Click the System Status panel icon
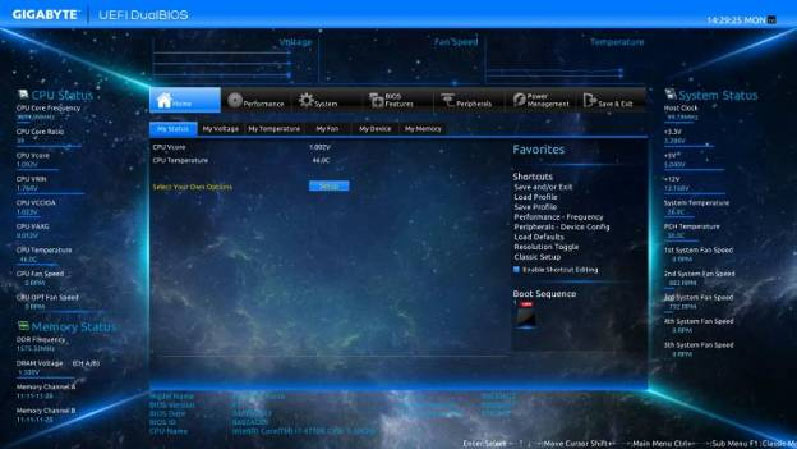 (670, 94)
